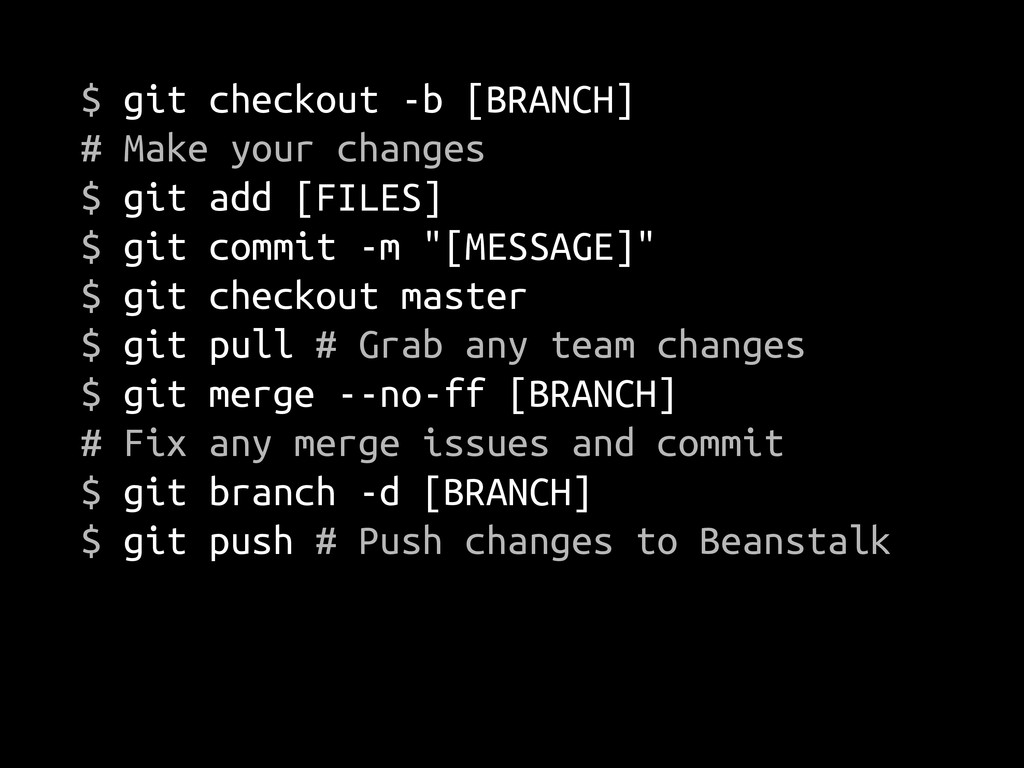
Task: Click the -b flag in first line
Action: click(423, 100)
